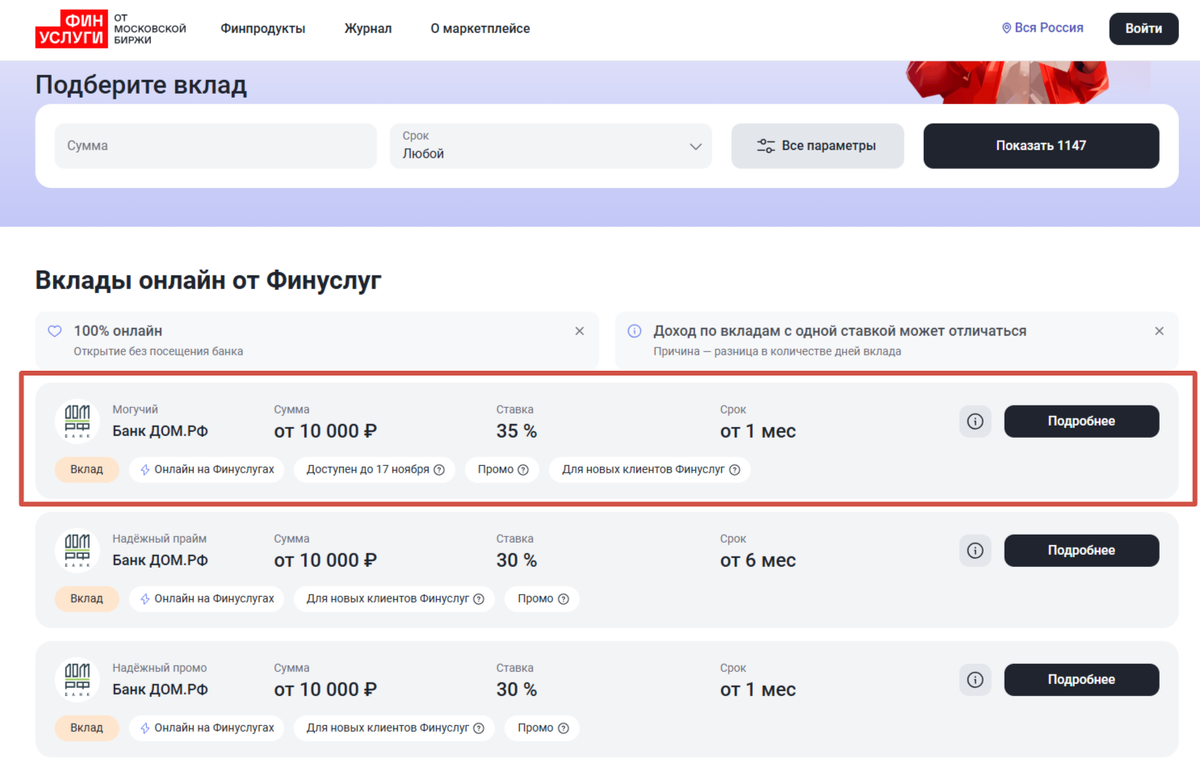Click the Банк ДОМ.РФ logo in Надёжный прайм row

pos(77,550)
